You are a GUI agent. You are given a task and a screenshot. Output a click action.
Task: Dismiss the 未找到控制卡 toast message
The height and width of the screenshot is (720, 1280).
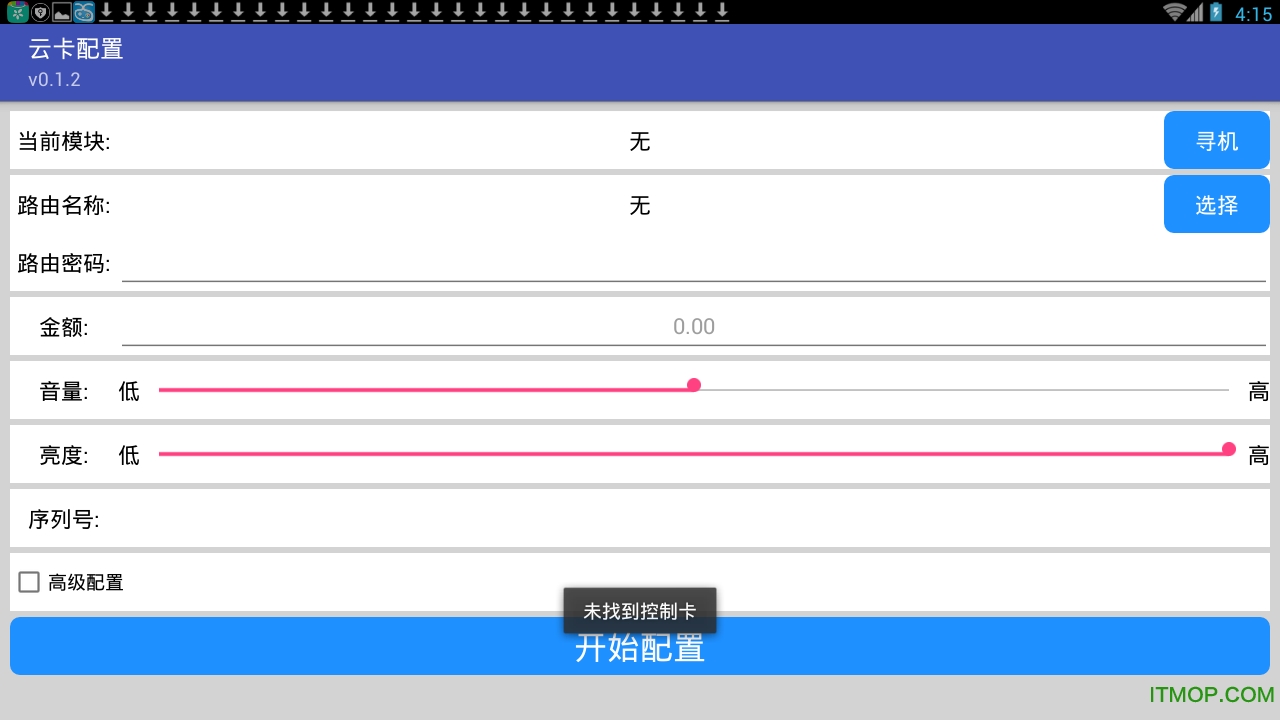(x=640, y=609)
